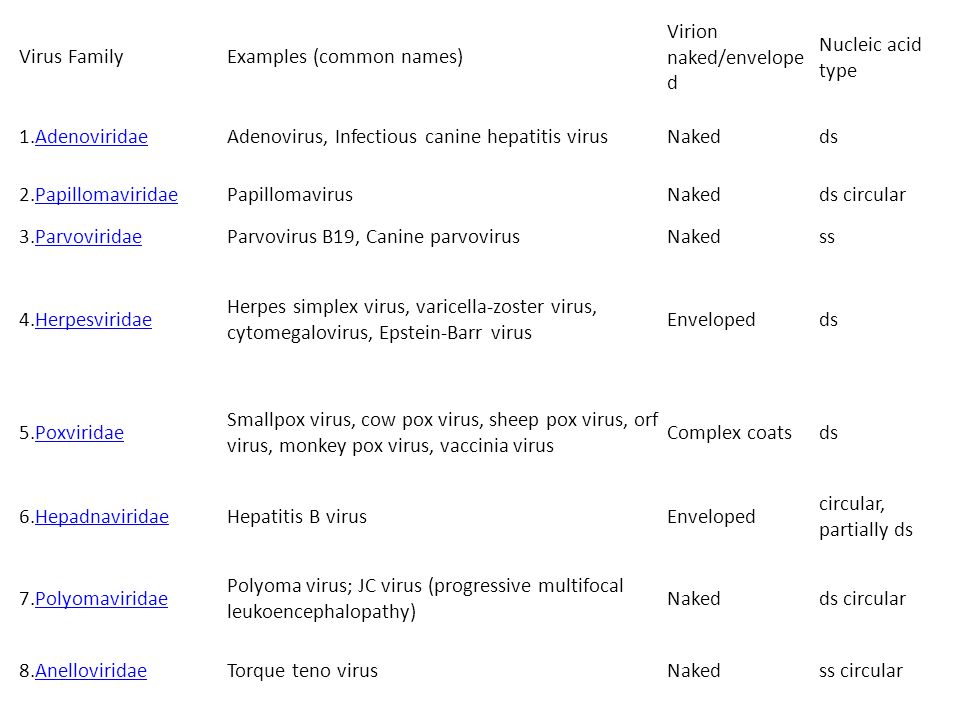Click the Examples (common names) header
This screenshot has width=960, height=720.
345,57
